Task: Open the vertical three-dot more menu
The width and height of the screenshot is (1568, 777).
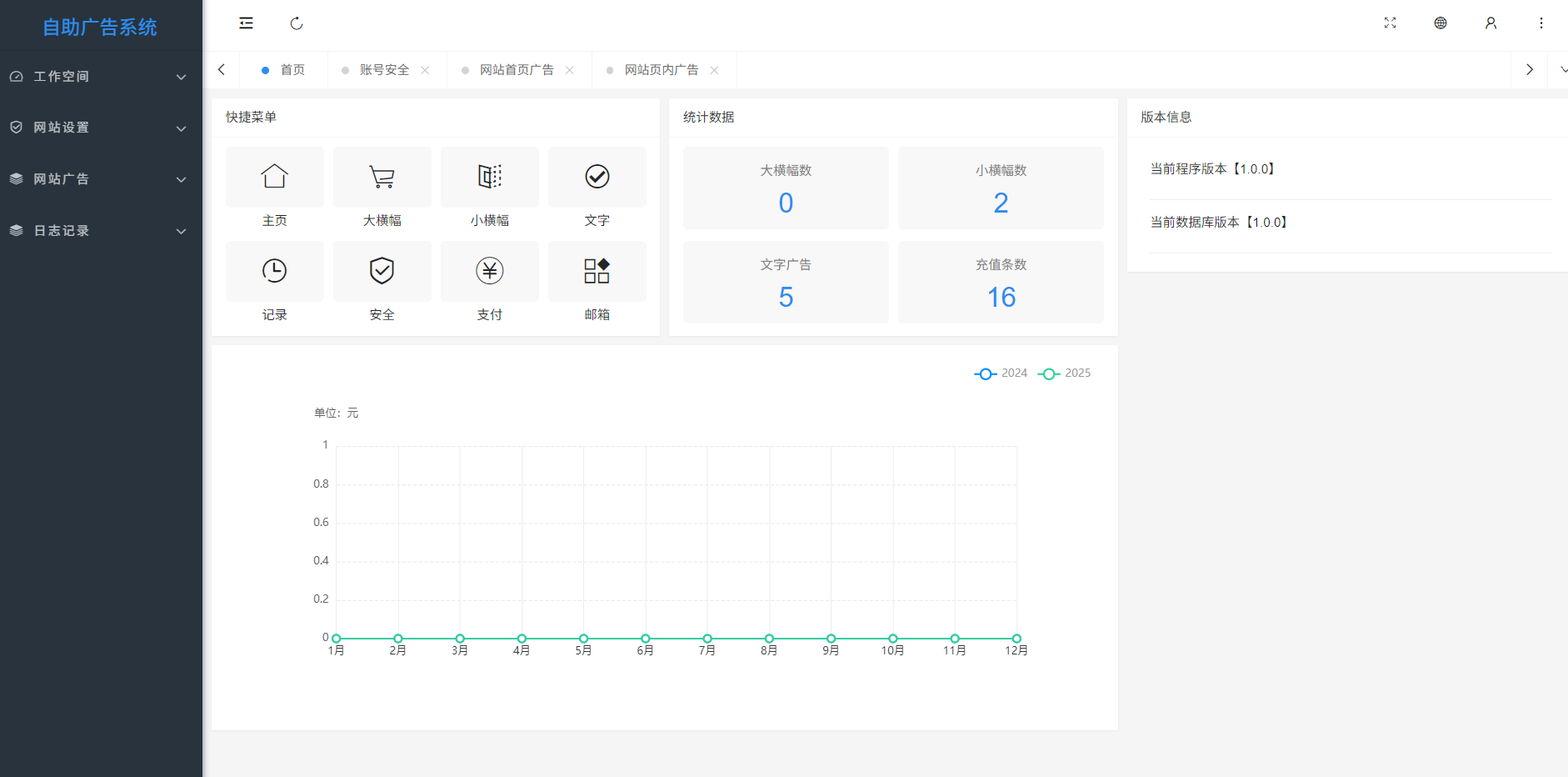Action: point(1541,23)
